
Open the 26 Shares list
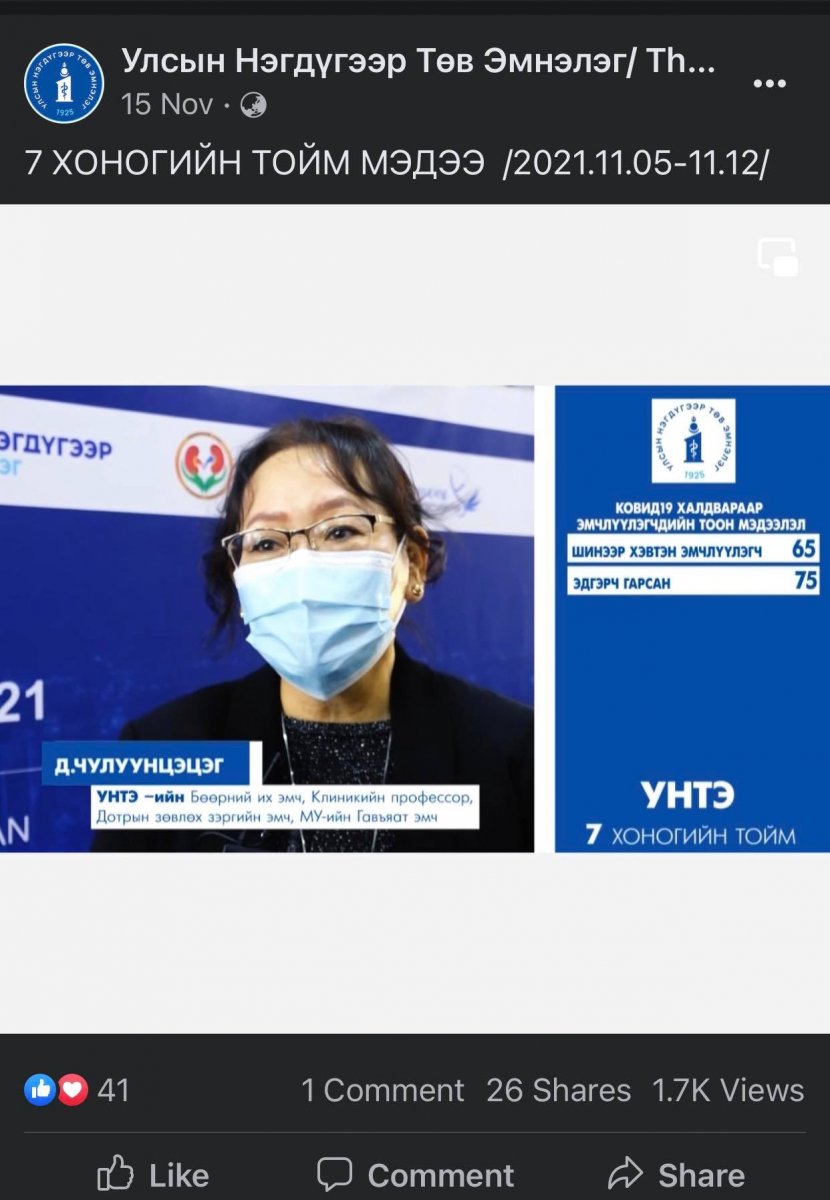tap(558, 1090)
